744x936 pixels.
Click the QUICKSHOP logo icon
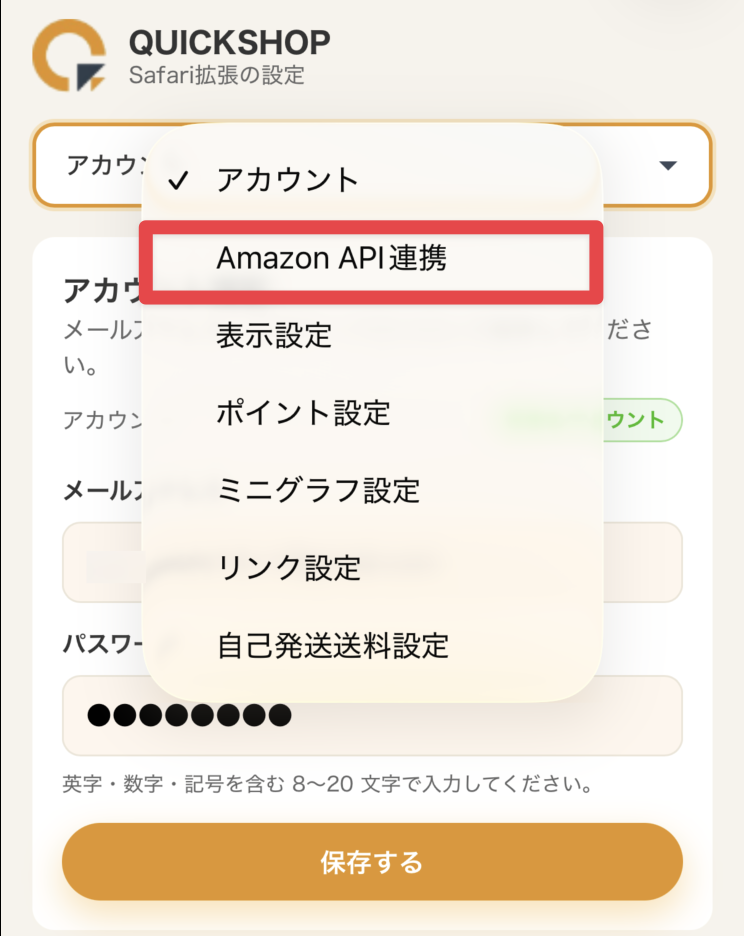click(69, 55)
